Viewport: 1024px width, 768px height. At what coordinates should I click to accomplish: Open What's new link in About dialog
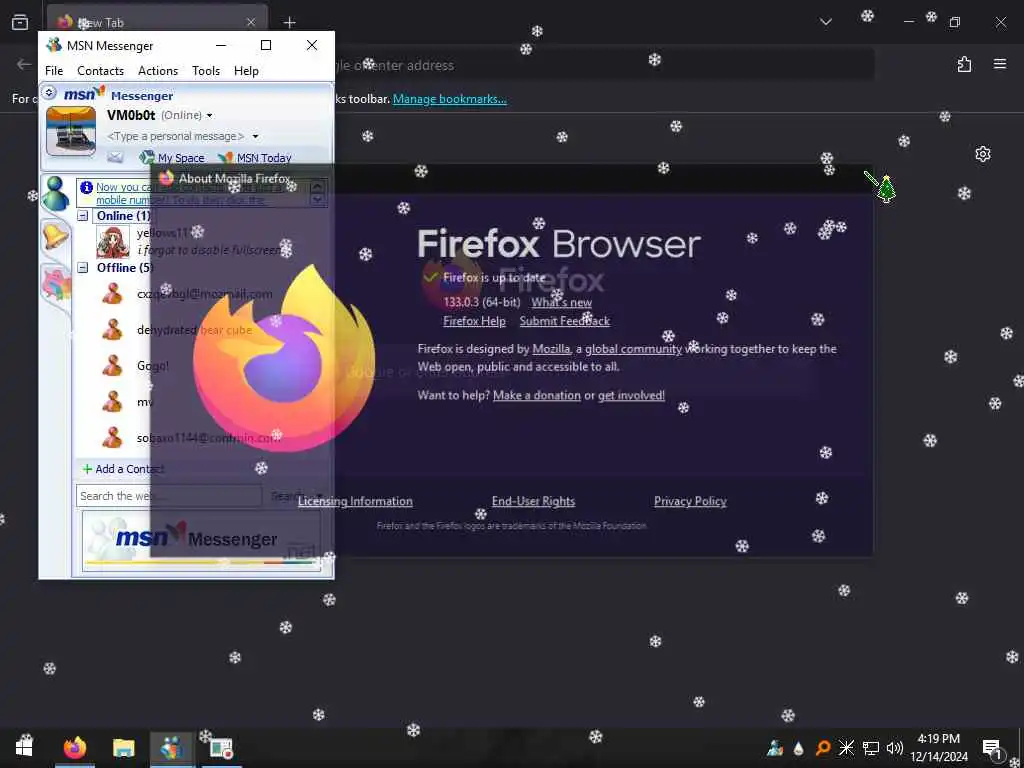click(562, 302)
